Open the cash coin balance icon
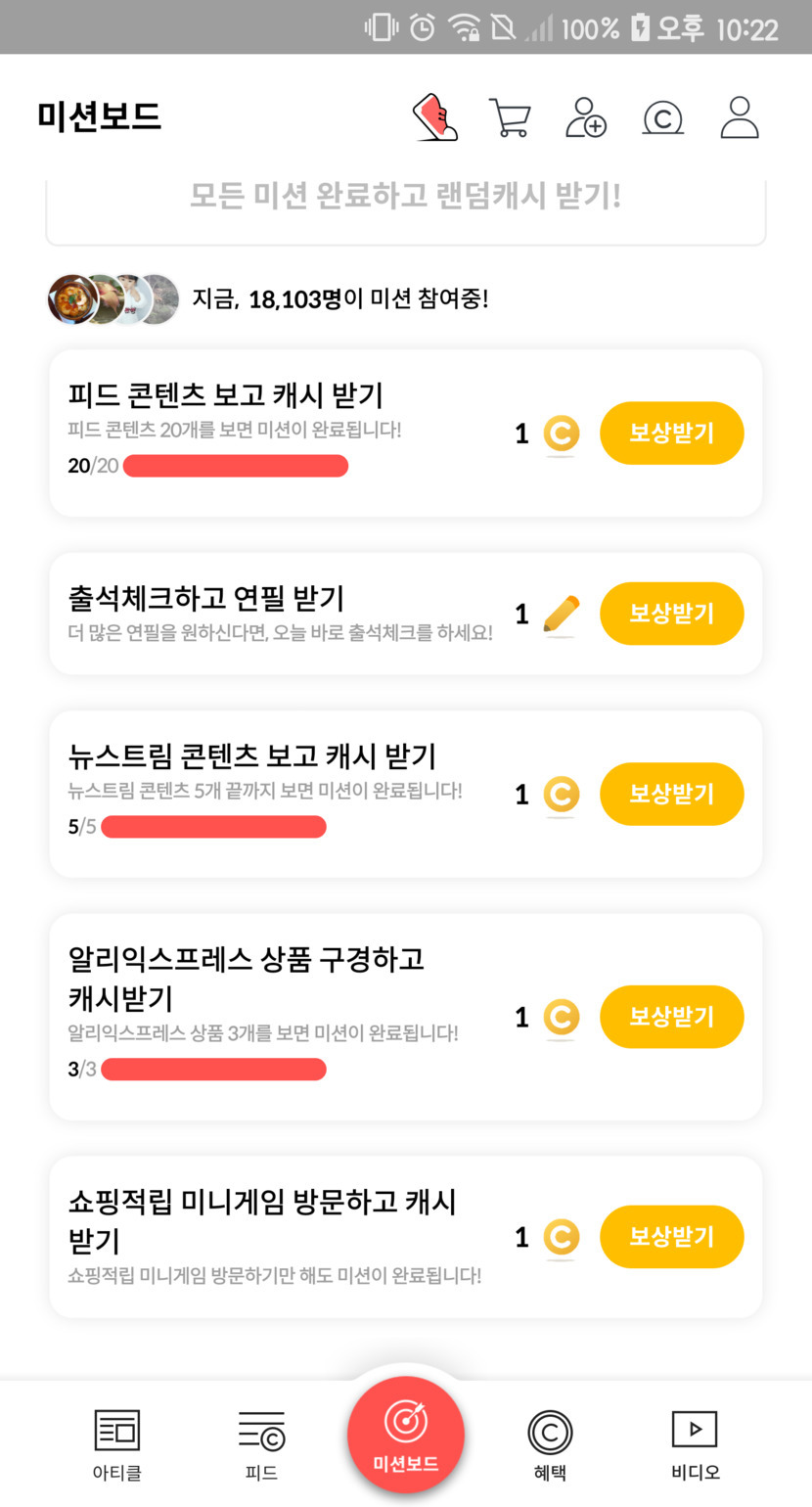The height and width of the screenshot is (1507, 812). point(662,118)
